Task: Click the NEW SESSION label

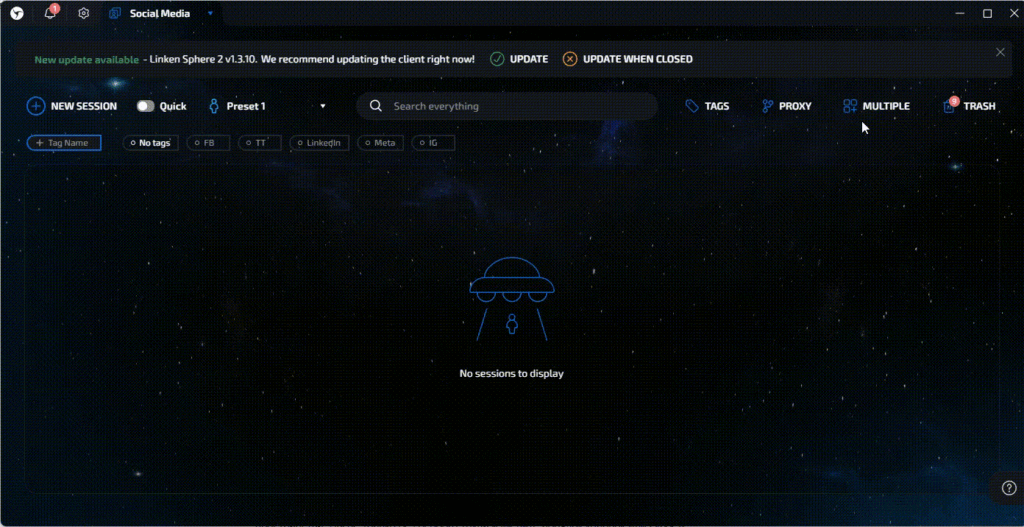Action: 84,106
